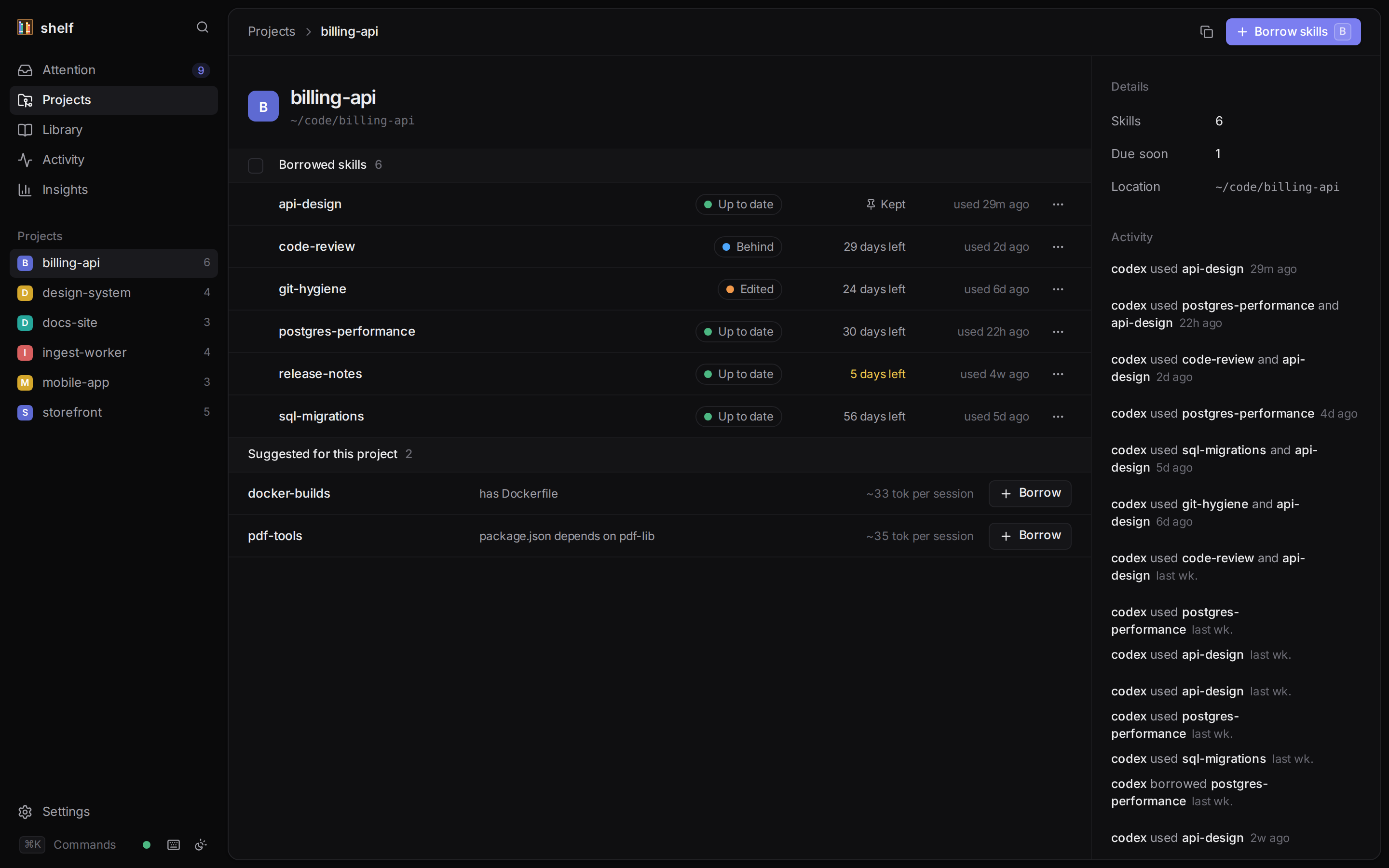The height and width of the screenshot is (868, 1389).
Task: Open Activity in the sidebar
Action: [x=114, y=160]
